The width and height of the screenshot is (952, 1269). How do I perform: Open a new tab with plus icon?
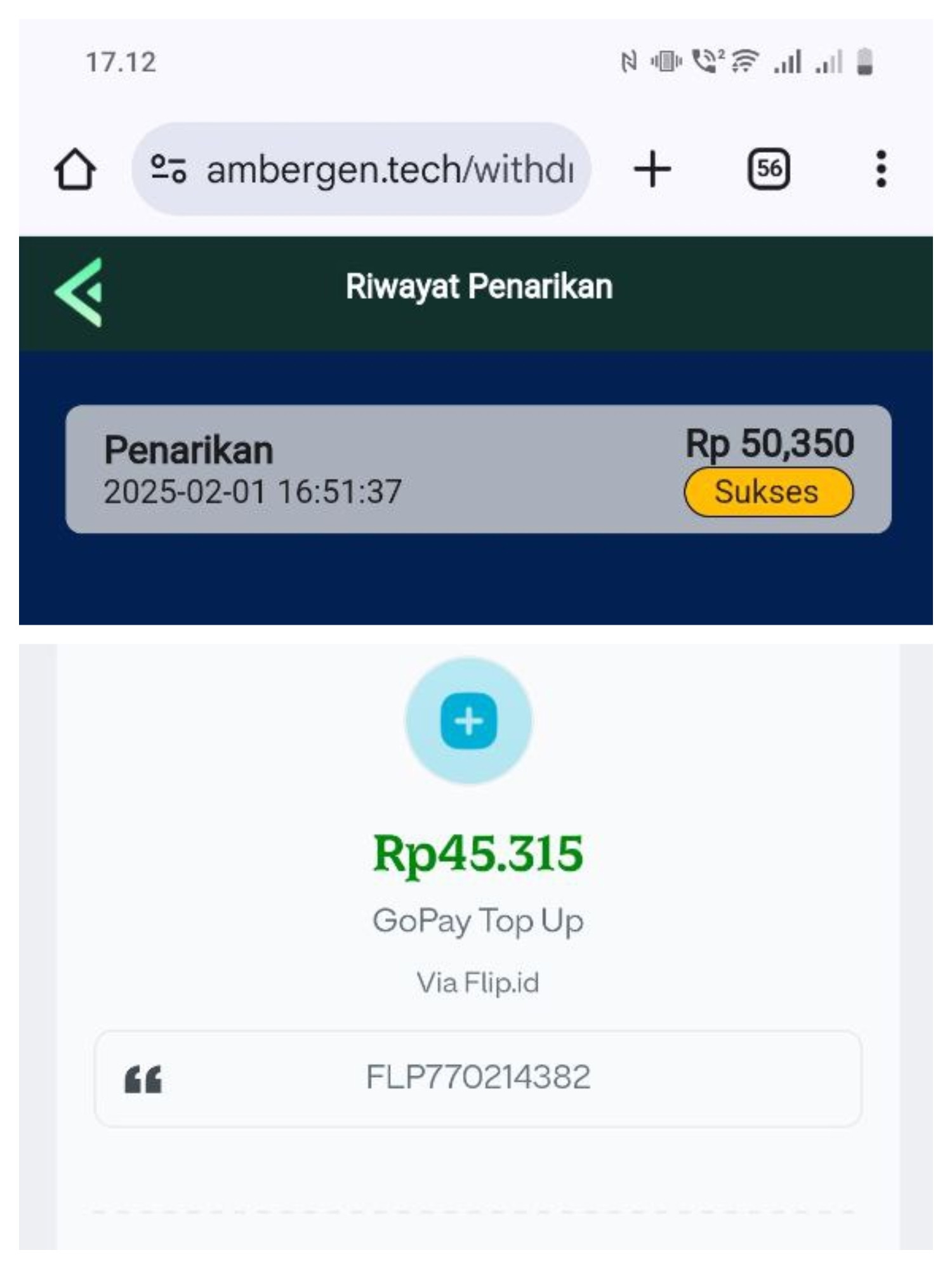coord(652,169)
